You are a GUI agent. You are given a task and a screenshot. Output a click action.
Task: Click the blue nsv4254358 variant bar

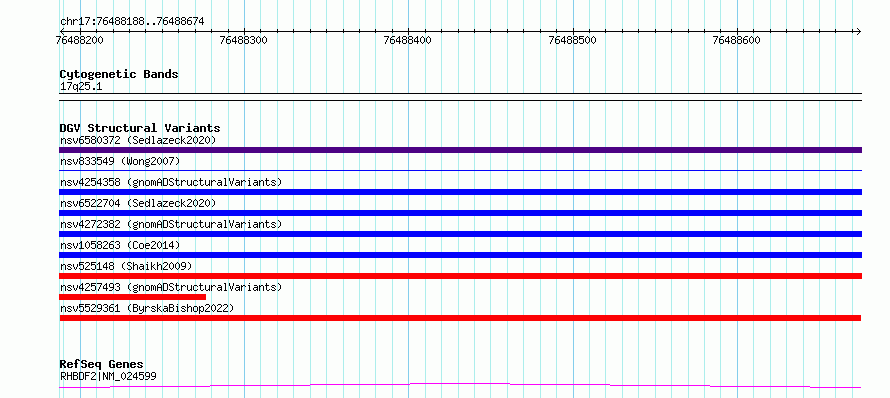pos(460,192)
